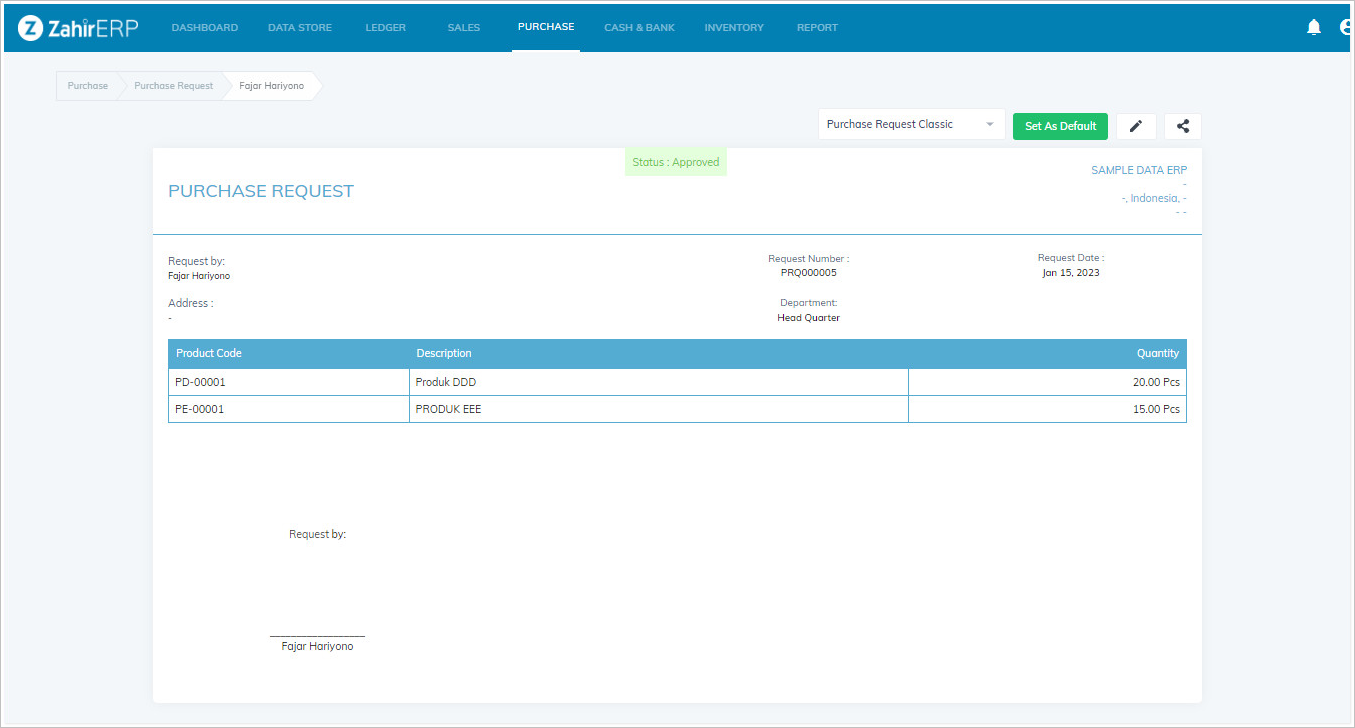Open the Dashboard menu

click(205, 28)
